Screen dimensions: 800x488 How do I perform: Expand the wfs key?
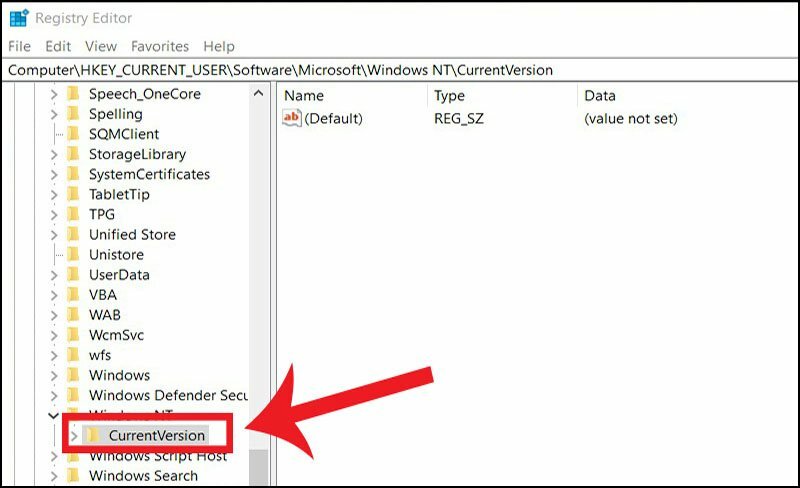pyautogui.click(x=54, y=355)
